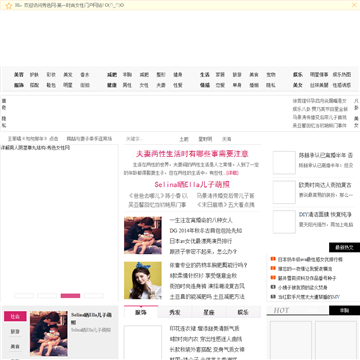
Task: Open the 家居 nav link
Action: coord(220,75)
